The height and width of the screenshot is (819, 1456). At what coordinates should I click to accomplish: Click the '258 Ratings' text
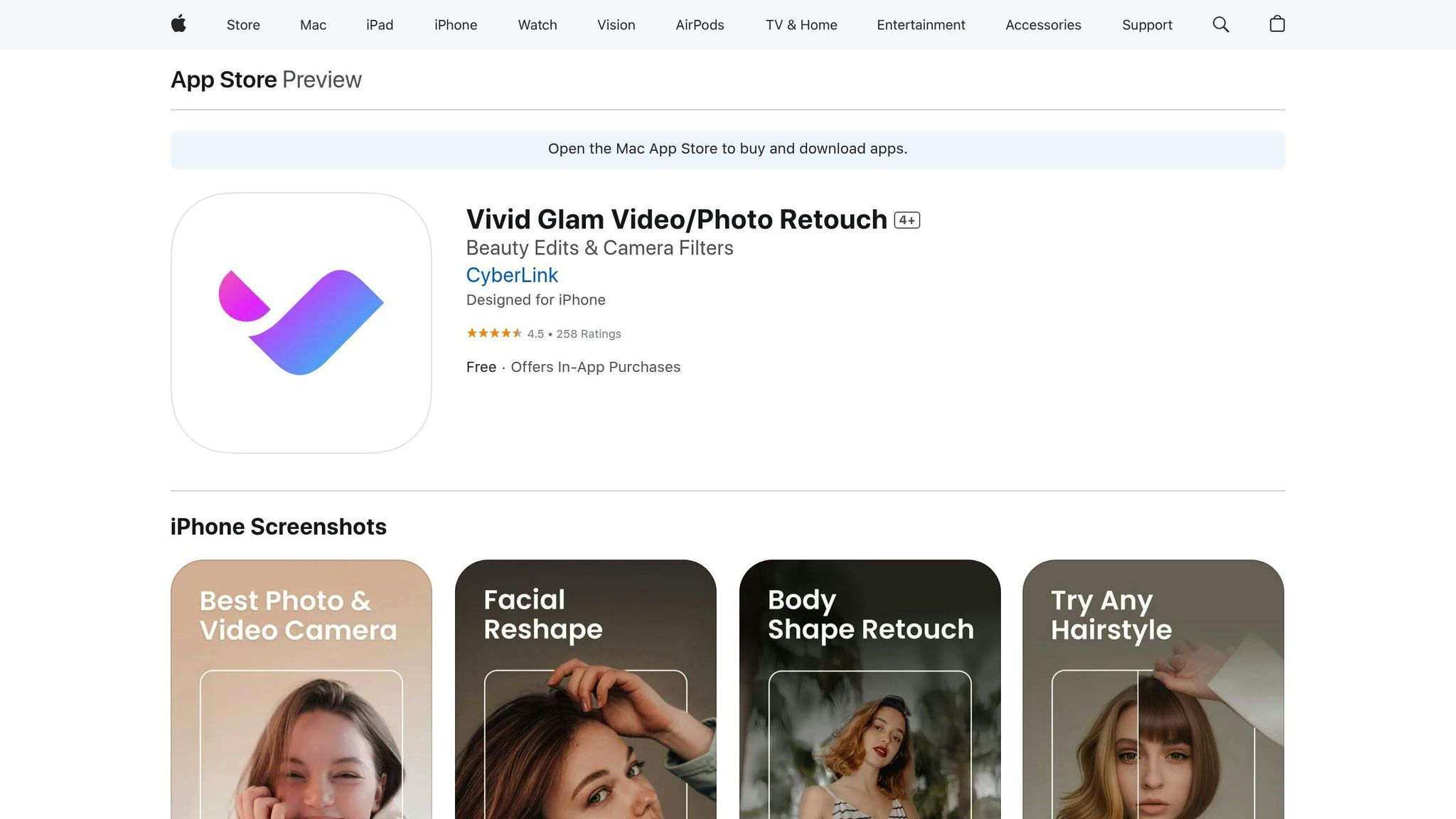(x=589, y=334)
